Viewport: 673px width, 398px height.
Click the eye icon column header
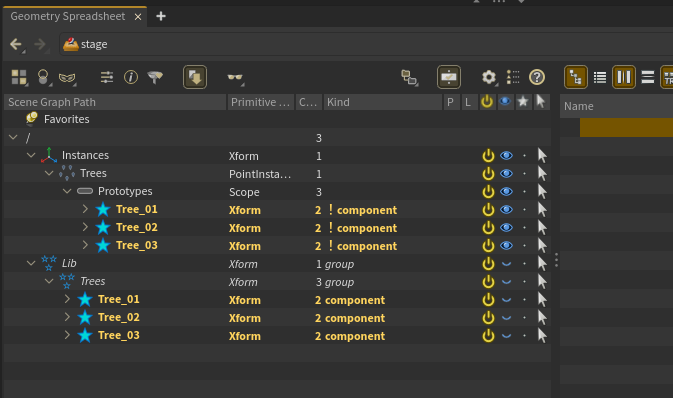click(x=505, y=102)
